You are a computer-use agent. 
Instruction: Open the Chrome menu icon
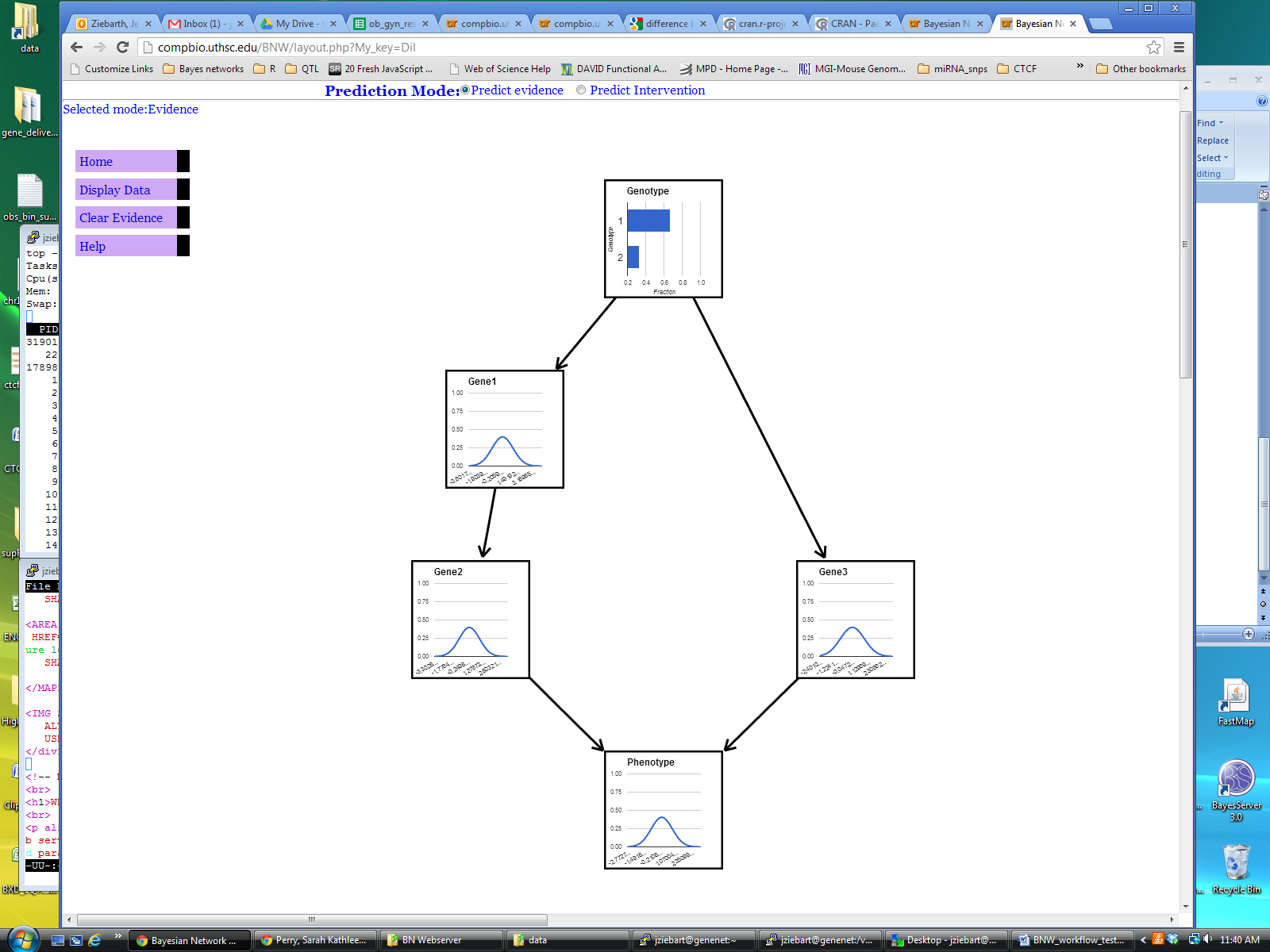[x=1179, y=48]
